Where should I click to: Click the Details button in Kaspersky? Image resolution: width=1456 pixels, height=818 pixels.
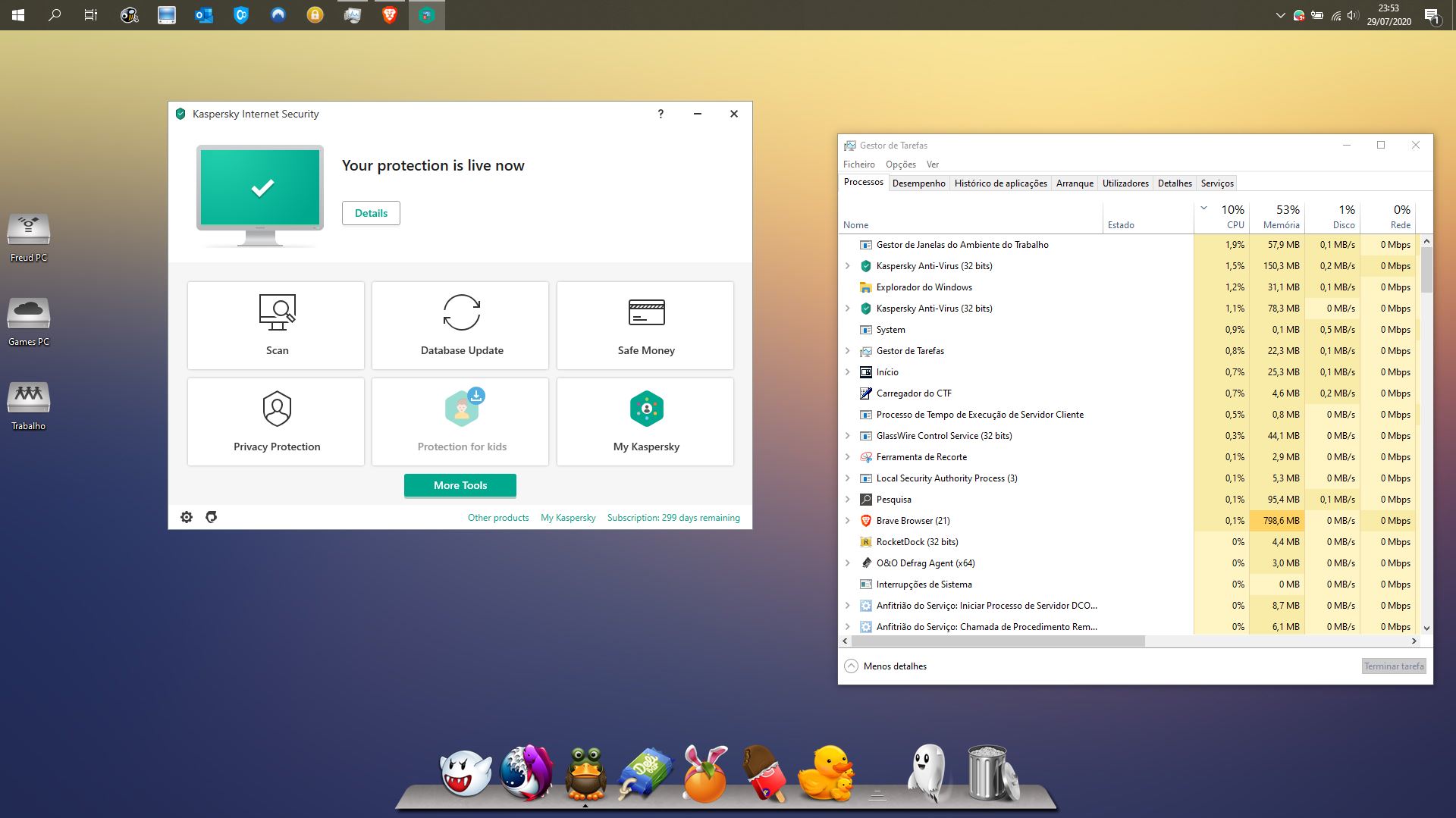(x=371, y=213)
